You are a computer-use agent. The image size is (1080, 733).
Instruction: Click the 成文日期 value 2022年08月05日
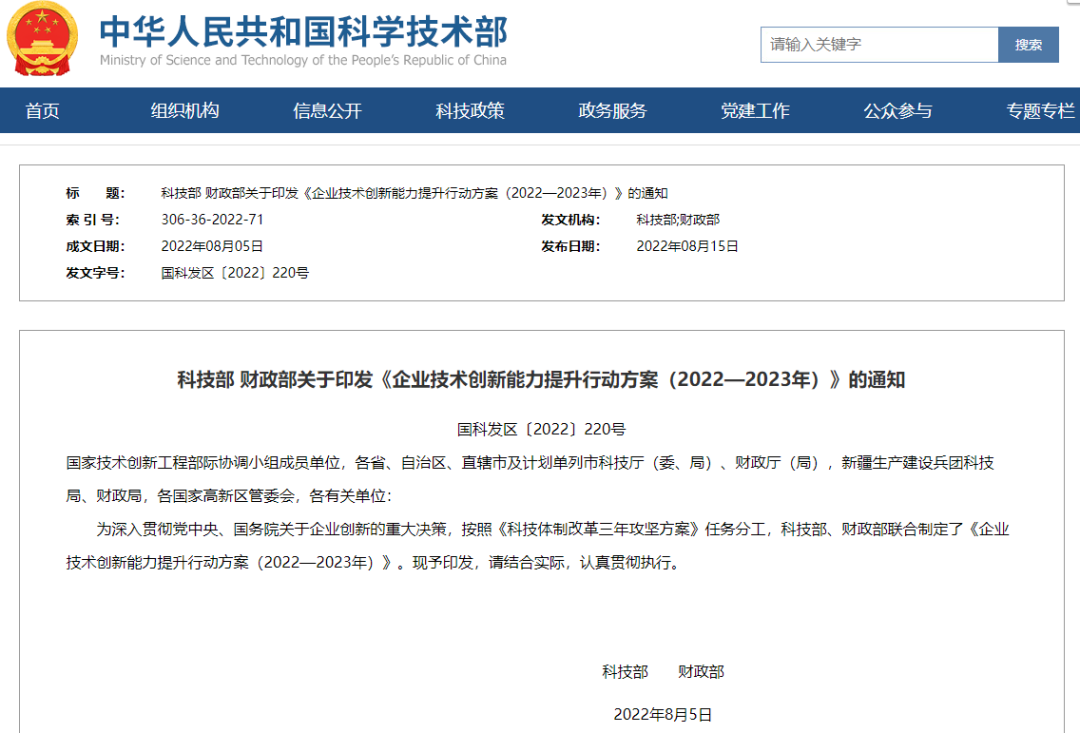click(x=212, y=246)
